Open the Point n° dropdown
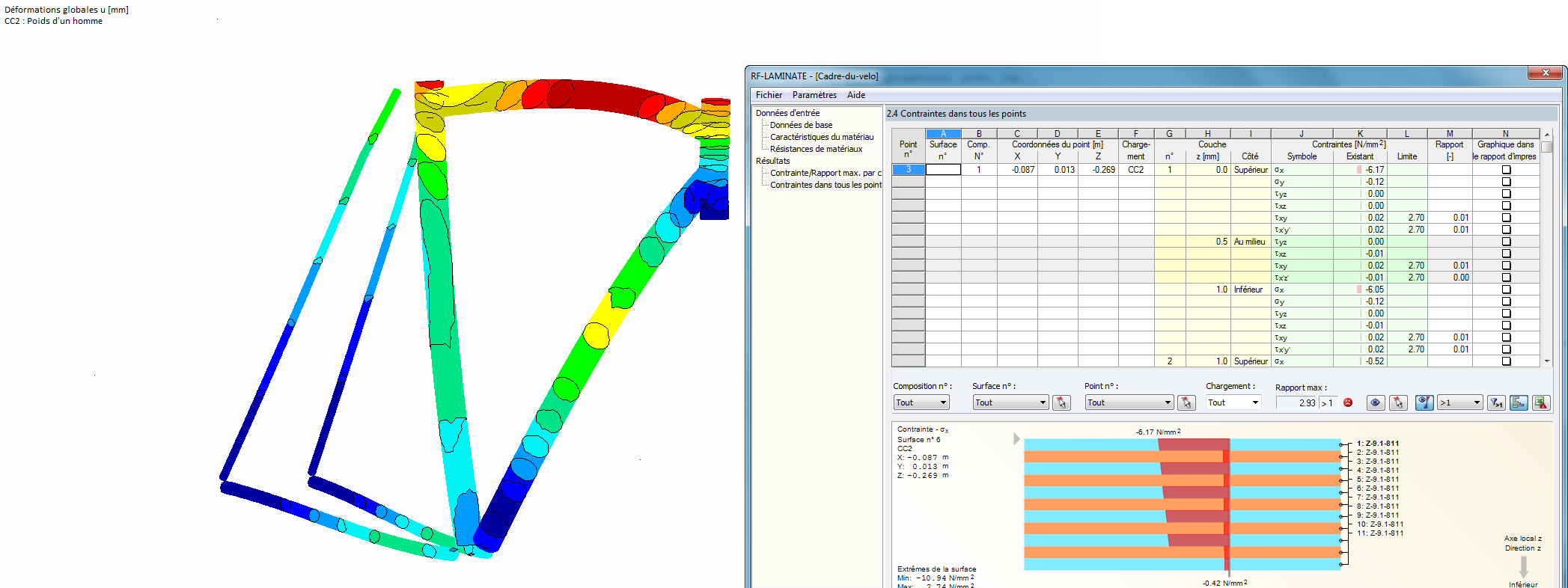1568x588 pixels. [1129, 402]
